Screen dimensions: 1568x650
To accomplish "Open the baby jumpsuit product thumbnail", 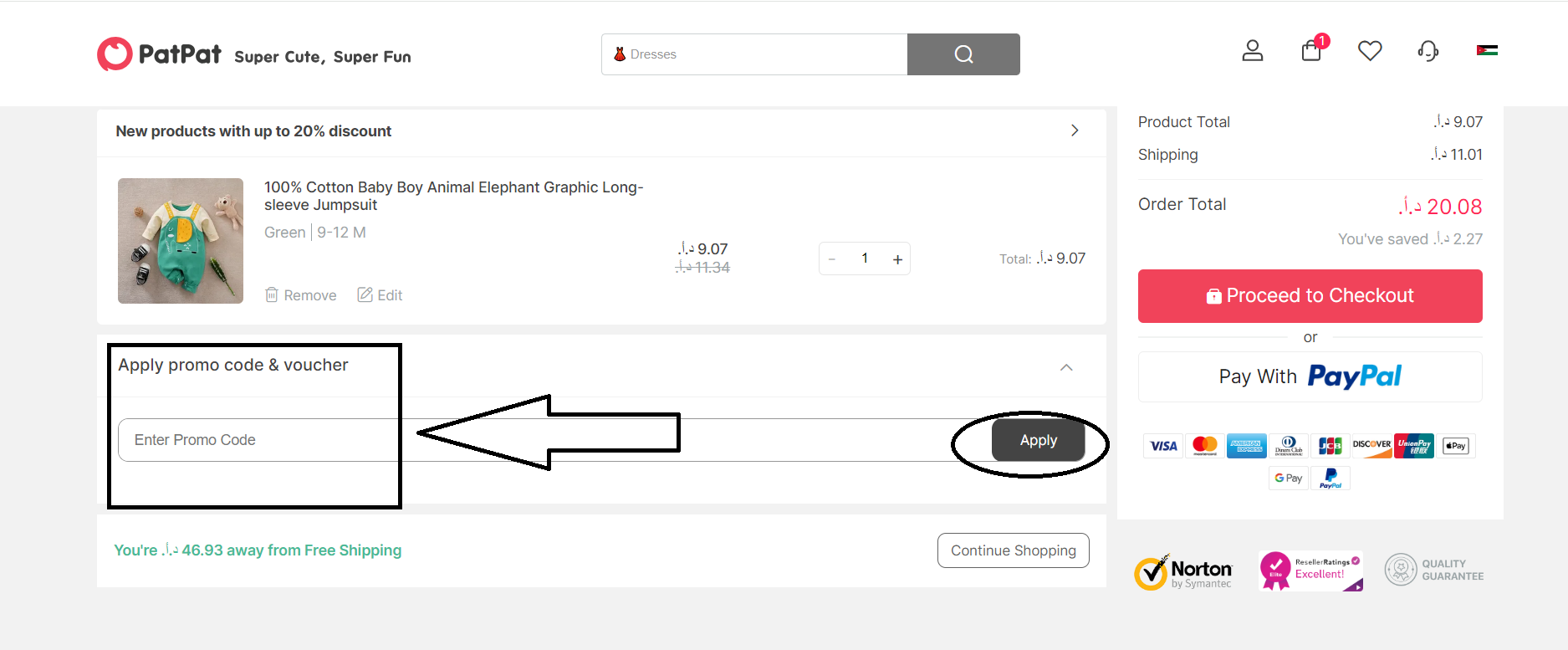I will pos(181,241).
